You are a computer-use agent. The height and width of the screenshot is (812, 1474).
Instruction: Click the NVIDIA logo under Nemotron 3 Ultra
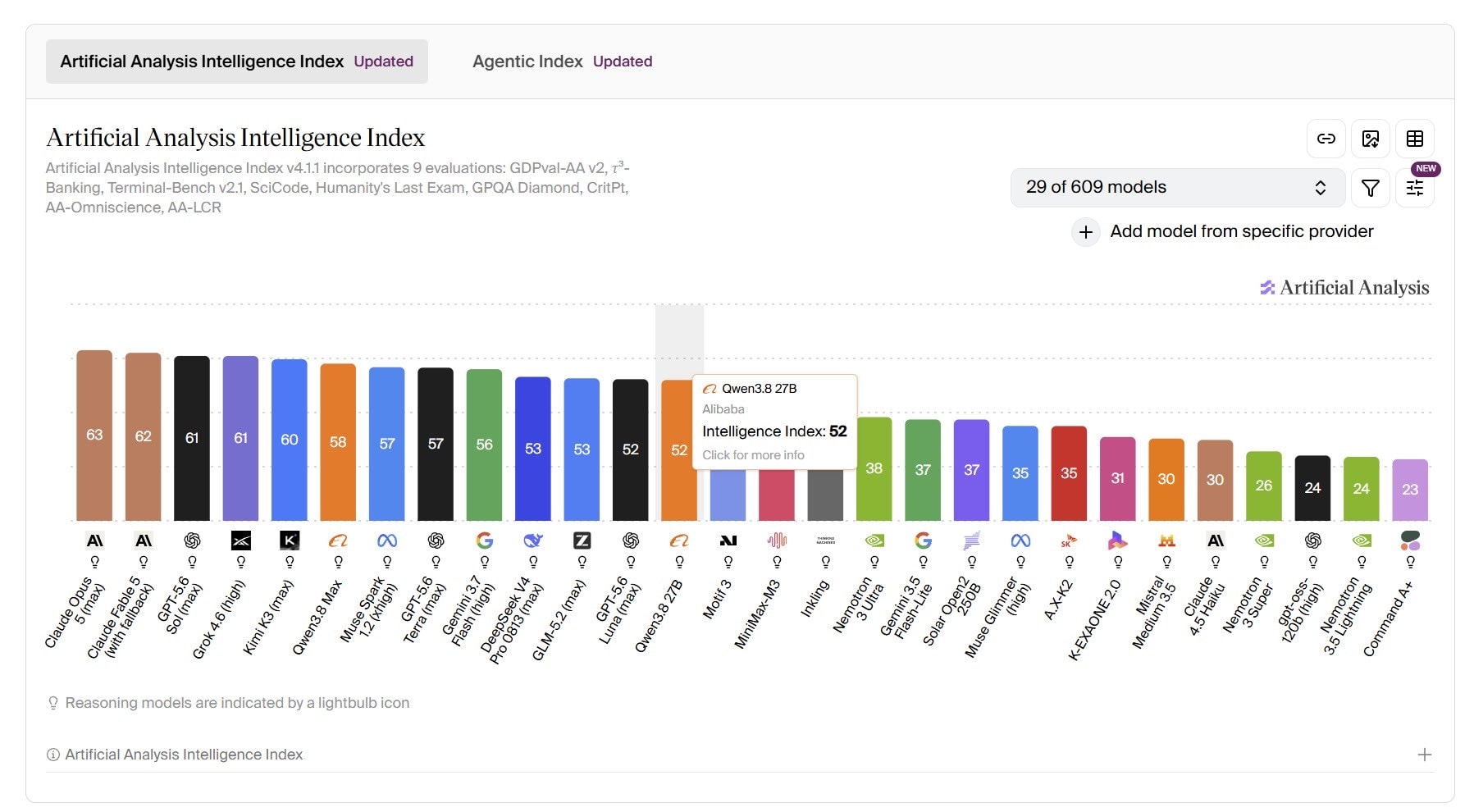(874, 541)
